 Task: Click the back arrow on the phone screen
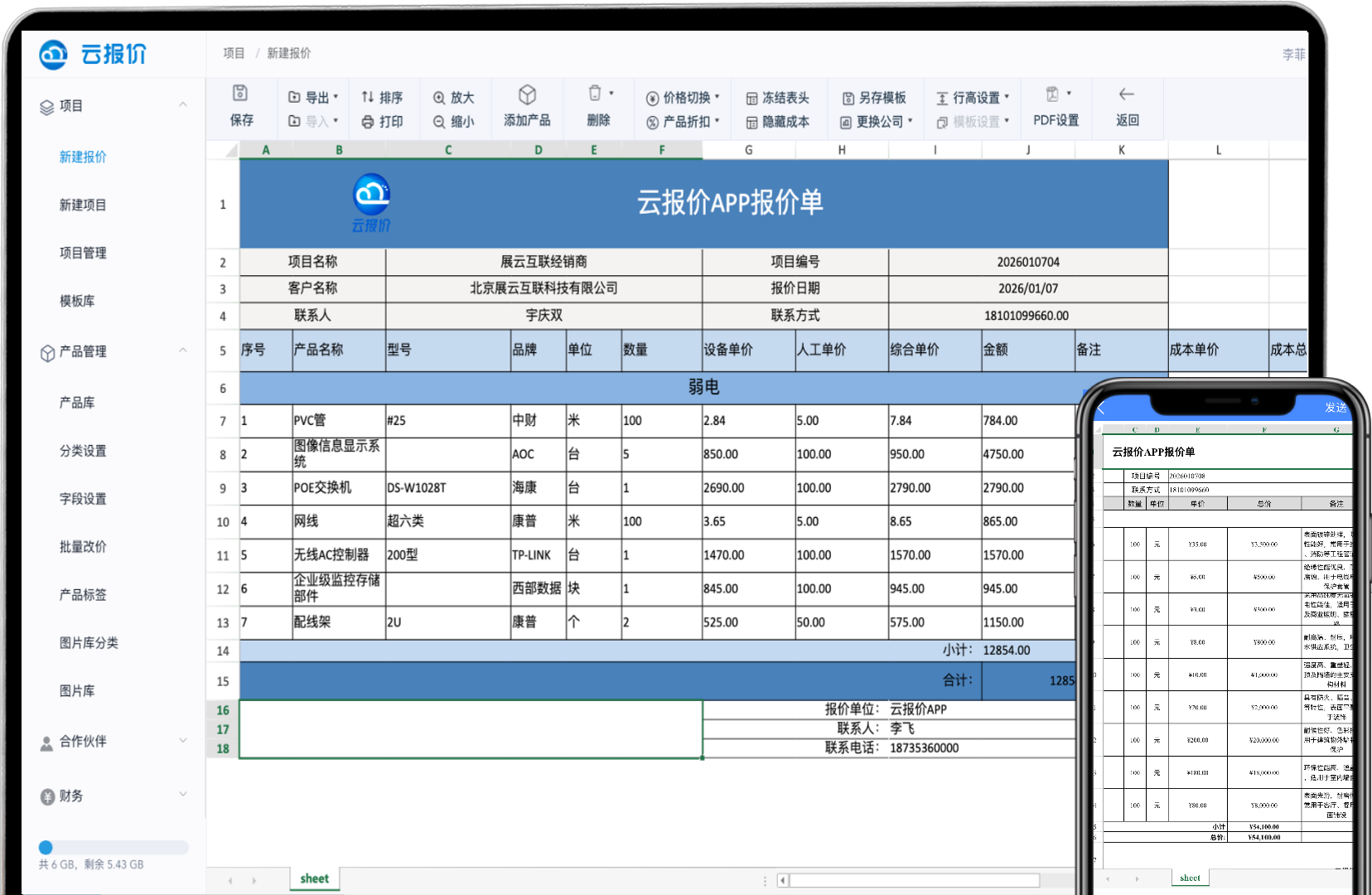coord(1101,408)
